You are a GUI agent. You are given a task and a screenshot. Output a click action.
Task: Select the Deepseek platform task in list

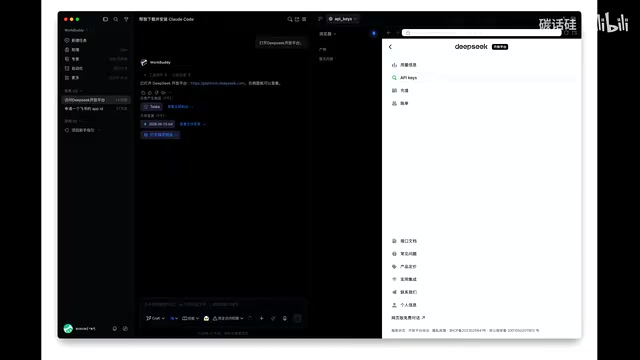96,100
